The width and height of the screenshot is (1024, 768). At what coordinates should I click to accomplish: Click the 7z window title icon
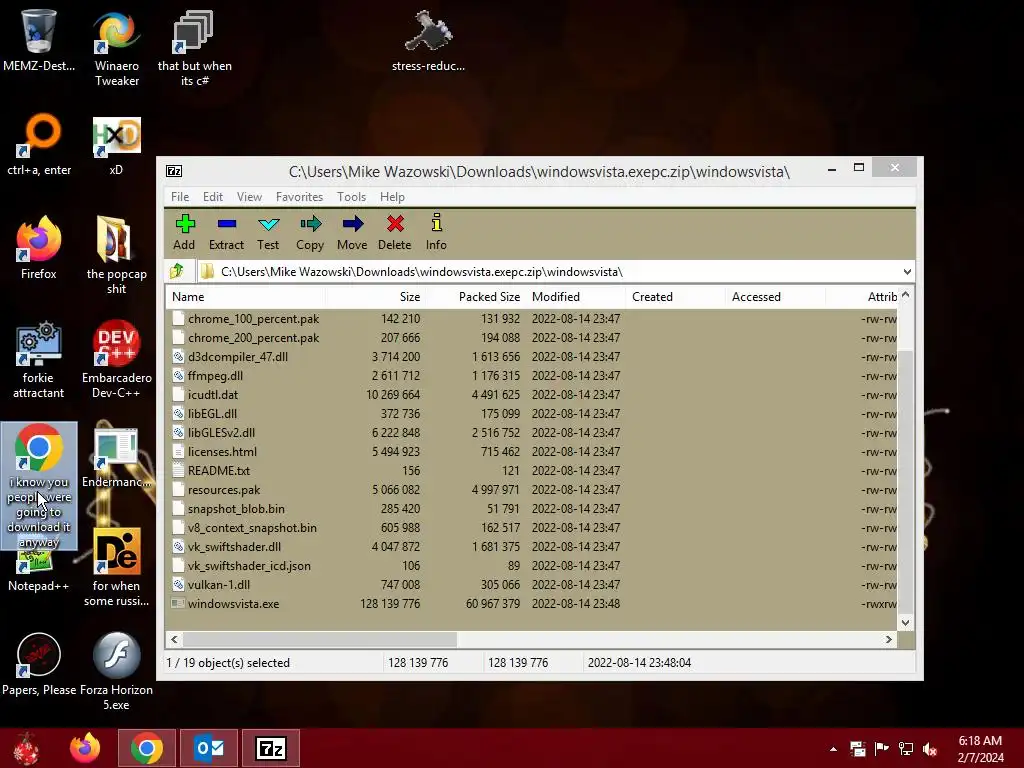[174, 171]
